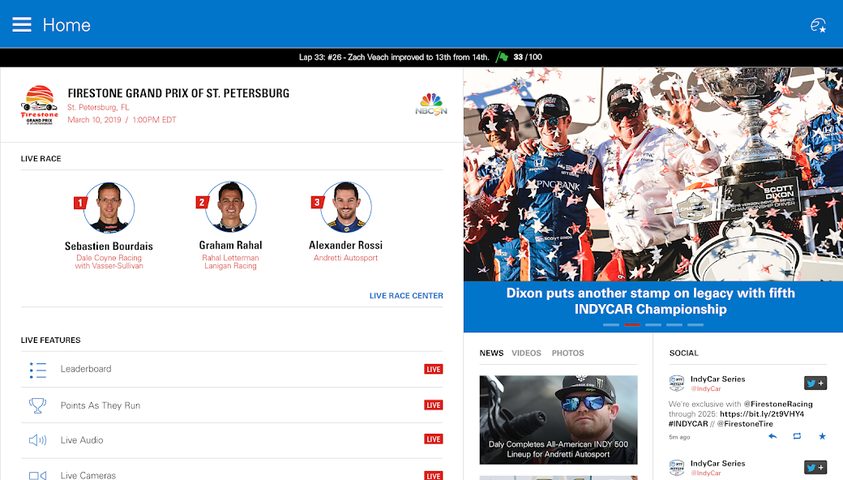This screenshot has width=843, height=480.
Task: Click the 'March 10, 2019 / 1:00PM EDT' date
Action: (122, 120)
